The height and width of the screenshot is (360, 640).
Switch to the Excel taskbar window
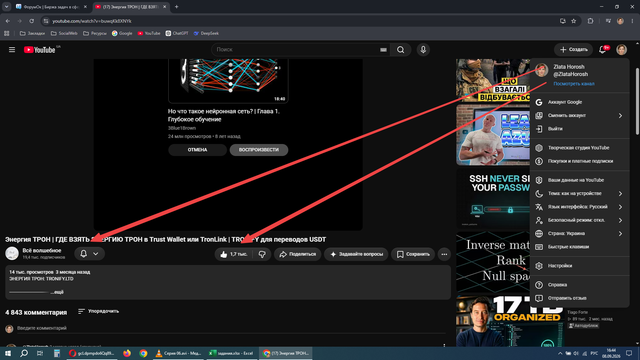tap(231, 353)
